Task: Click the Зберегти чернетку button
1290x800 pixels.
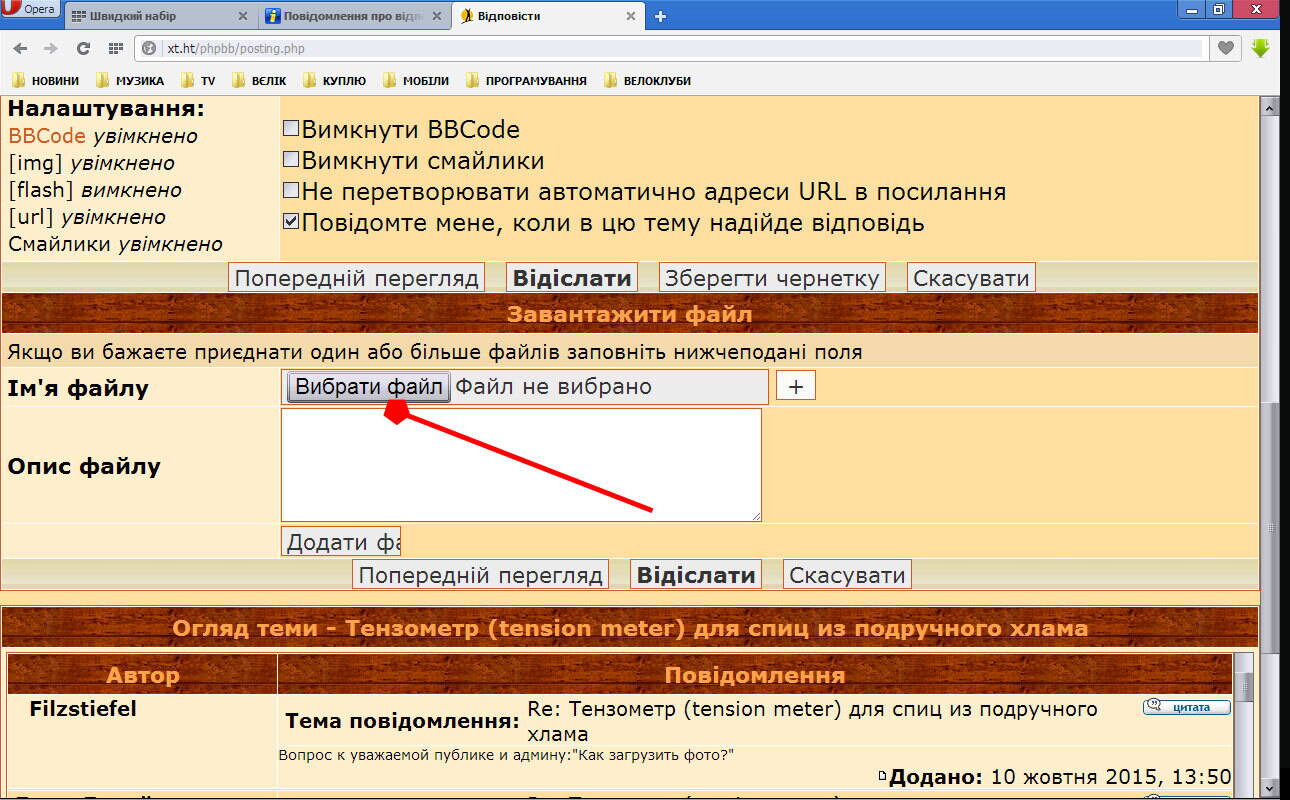Action: [771, 278]
